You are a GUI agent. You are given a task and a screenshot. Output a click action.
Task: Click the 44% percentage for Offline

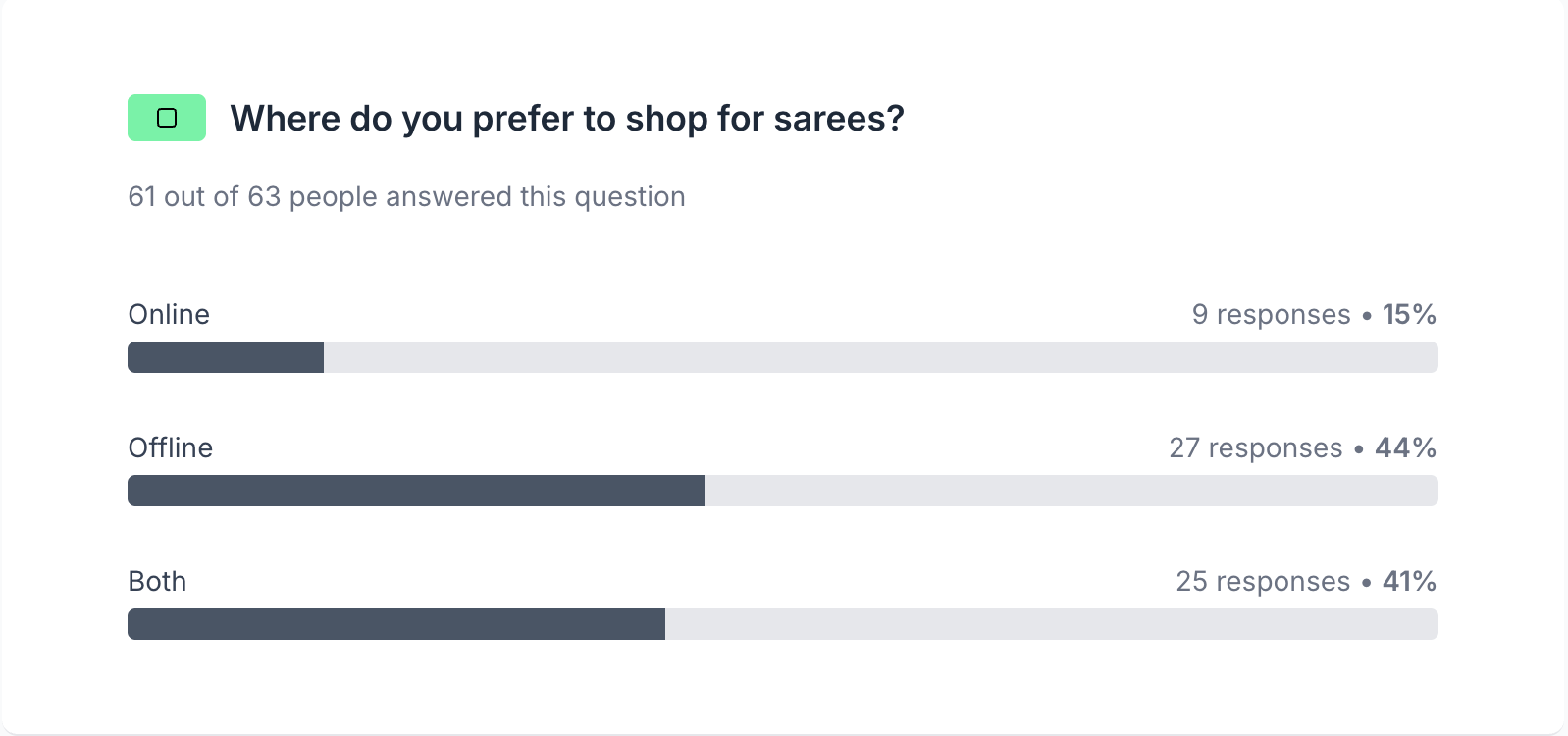1405,448
